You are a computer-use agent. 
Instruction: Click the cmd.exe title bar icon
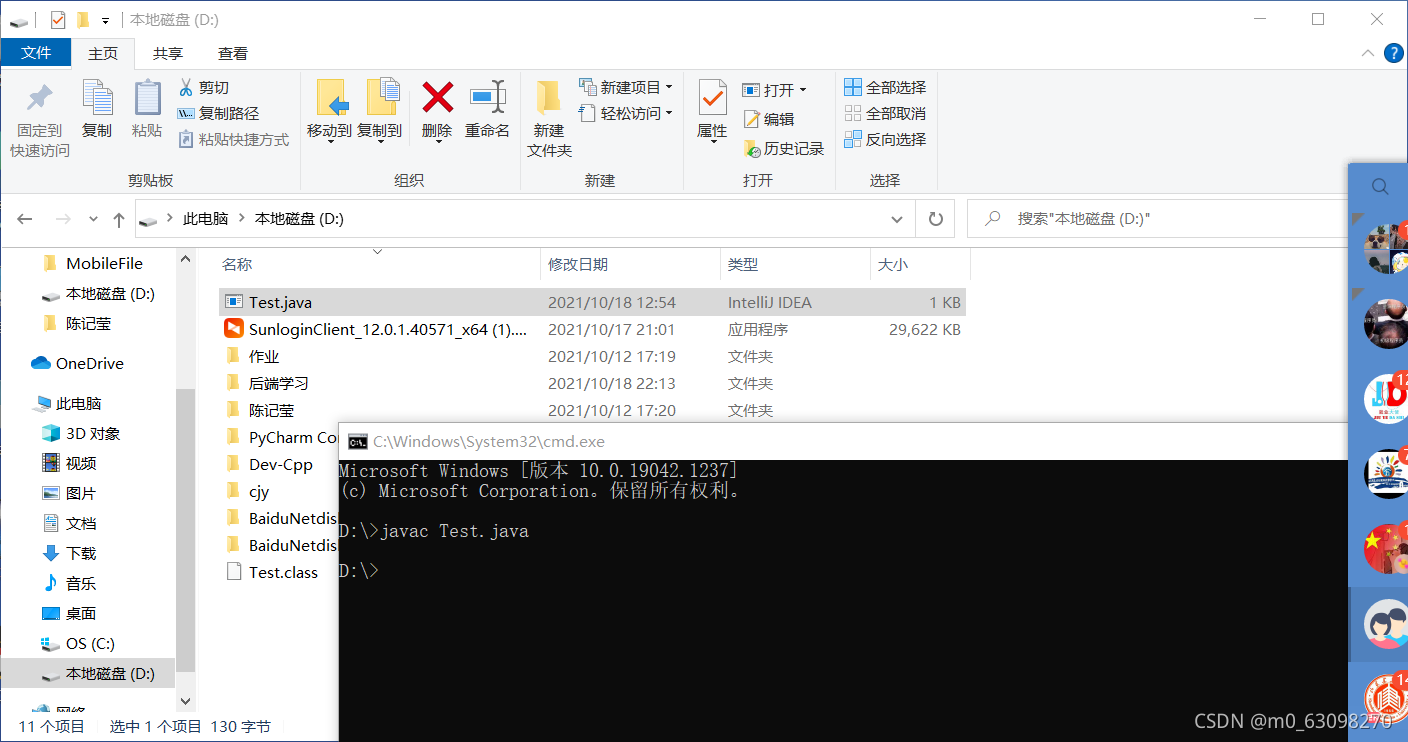coord(357,441)
